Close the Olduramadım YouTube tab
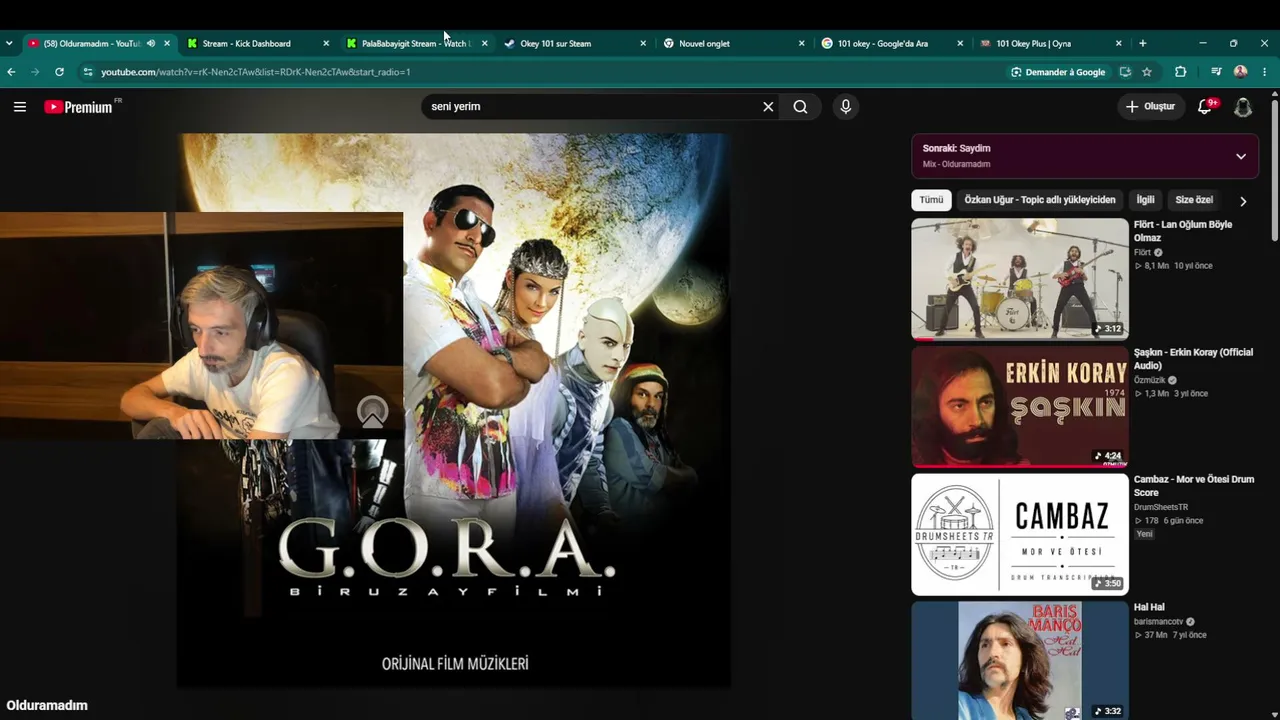Image resolution: width=1280 pixels, height=720 pixels. 167,43
